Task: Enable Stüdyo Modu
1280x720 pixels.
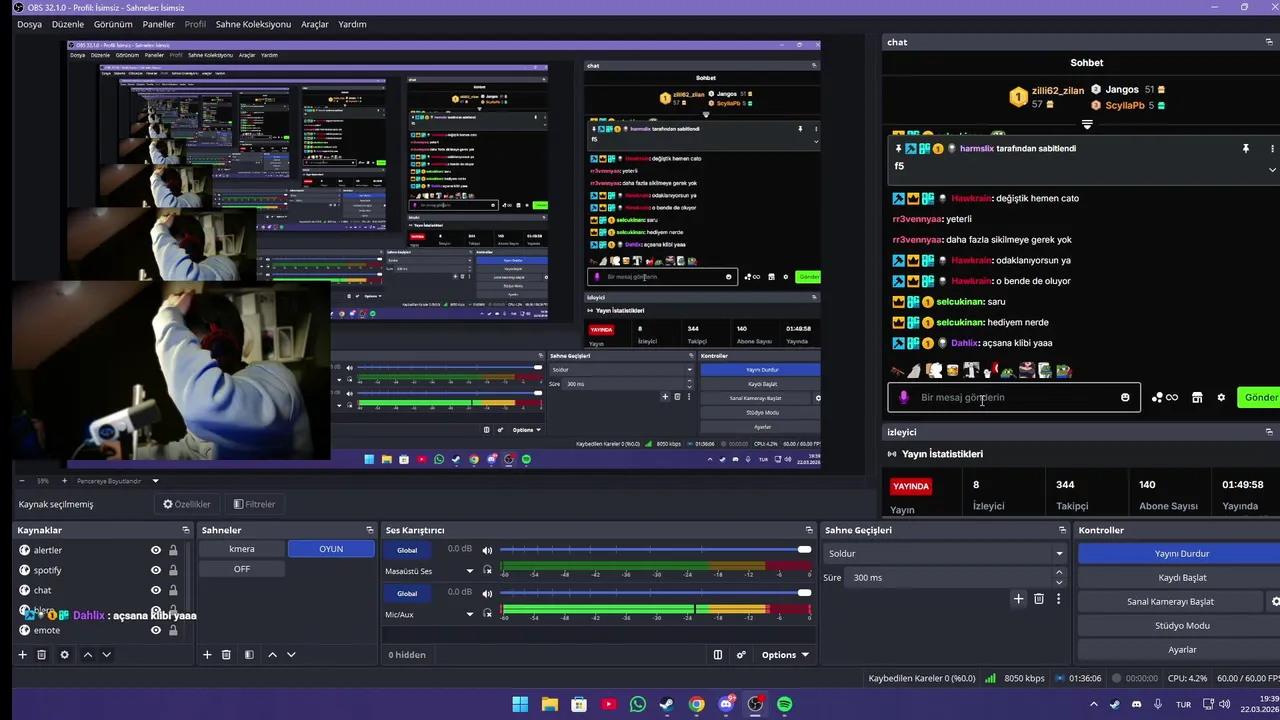Action: (1181, 625)
